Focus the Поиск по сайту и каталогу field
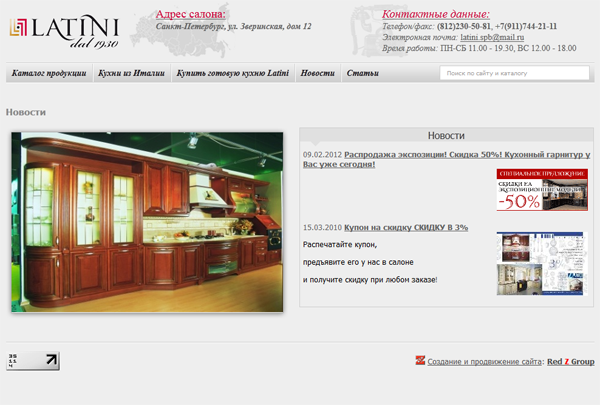This screenshot has width=600, height=405. point(514,73)
